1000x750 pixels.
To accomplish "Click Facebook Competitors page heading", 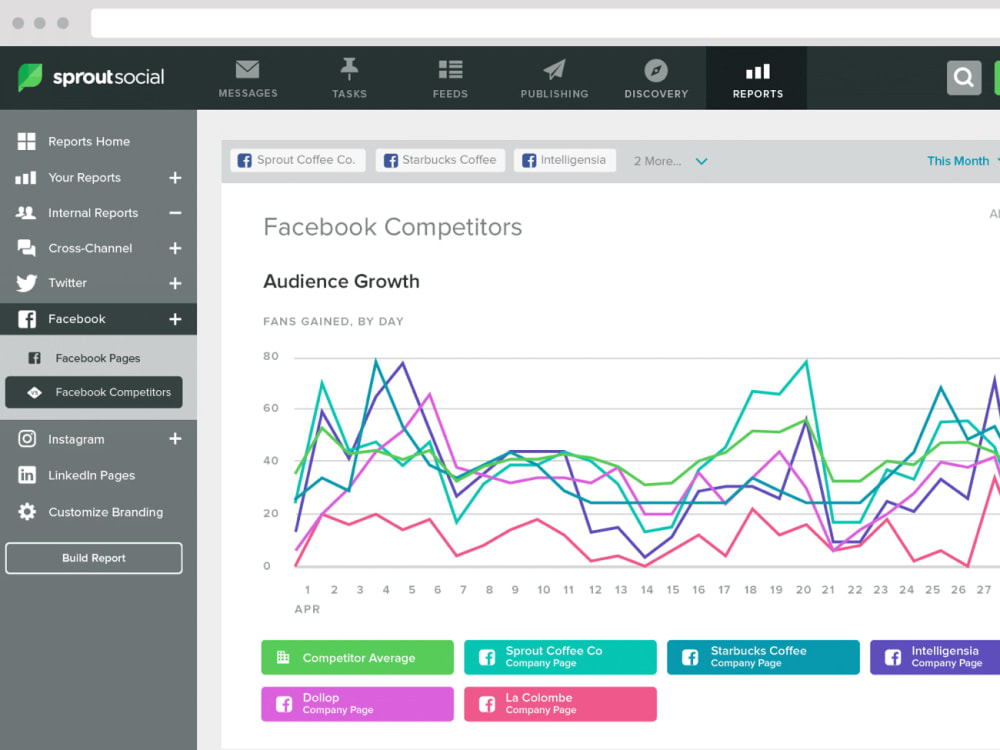I will point(393,227).
